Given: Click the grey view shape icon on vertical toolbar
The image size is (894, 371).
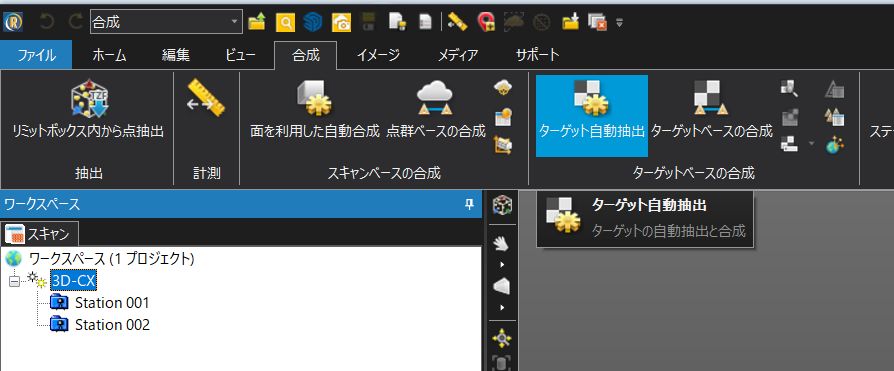Looking at the screenshot, I should (502, 287).
